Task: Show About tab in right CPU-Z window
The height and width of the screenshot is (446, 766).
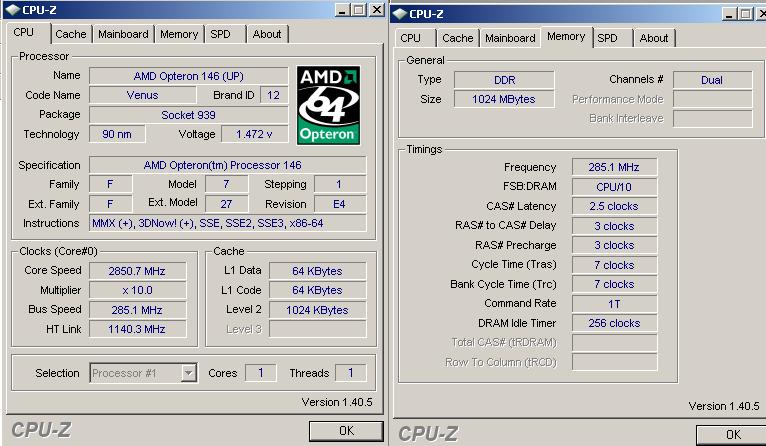Action: [x=654, y=38]
